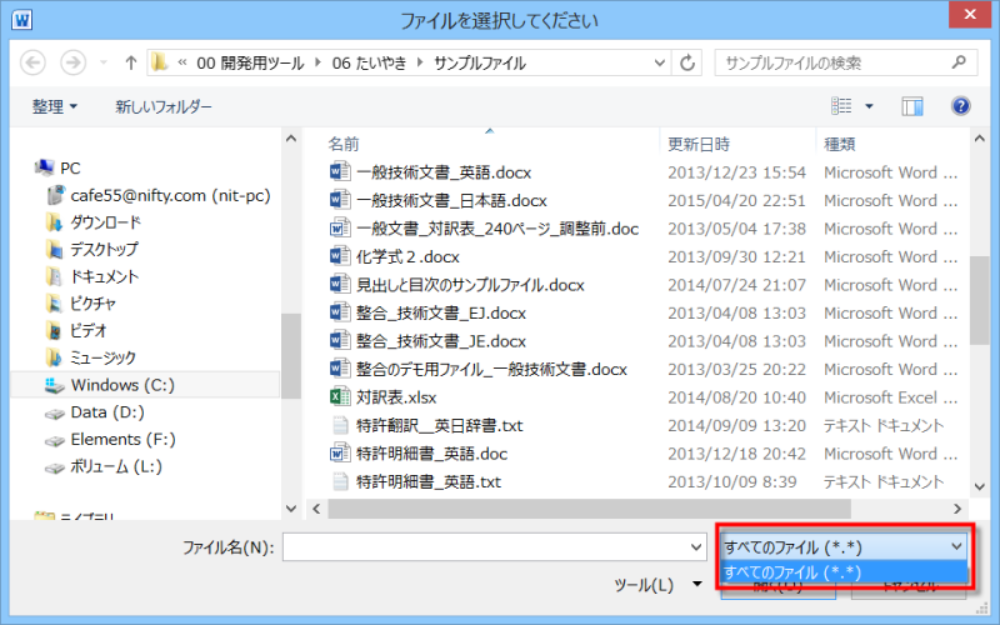This screenshot has width=1000, height=625.
Task: Select 特許翻訳__英日辞書.txt text file
Action: point(439,425)
